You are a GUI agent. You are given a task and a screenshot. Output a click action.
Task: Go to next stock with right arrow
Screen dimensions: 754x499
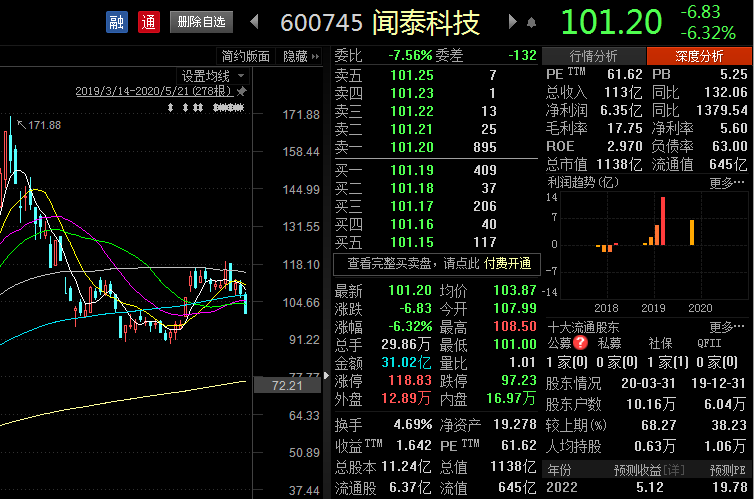click(513, 22)
